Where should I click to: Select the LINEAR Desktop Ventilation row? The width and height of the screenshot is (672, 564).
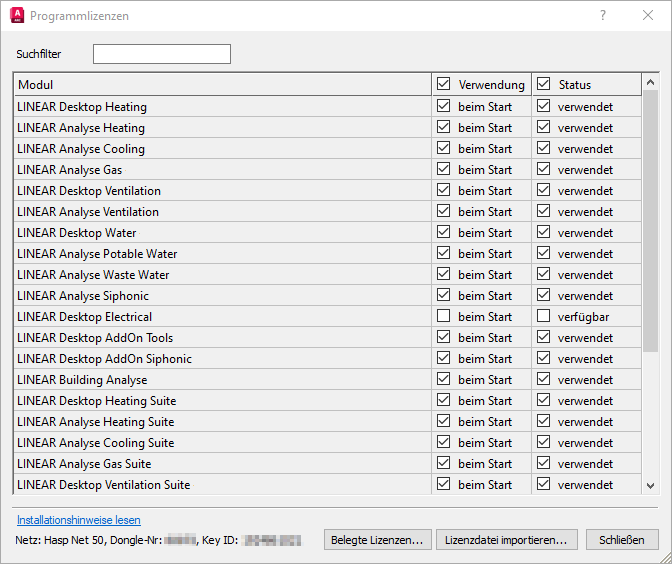[328, 190]
